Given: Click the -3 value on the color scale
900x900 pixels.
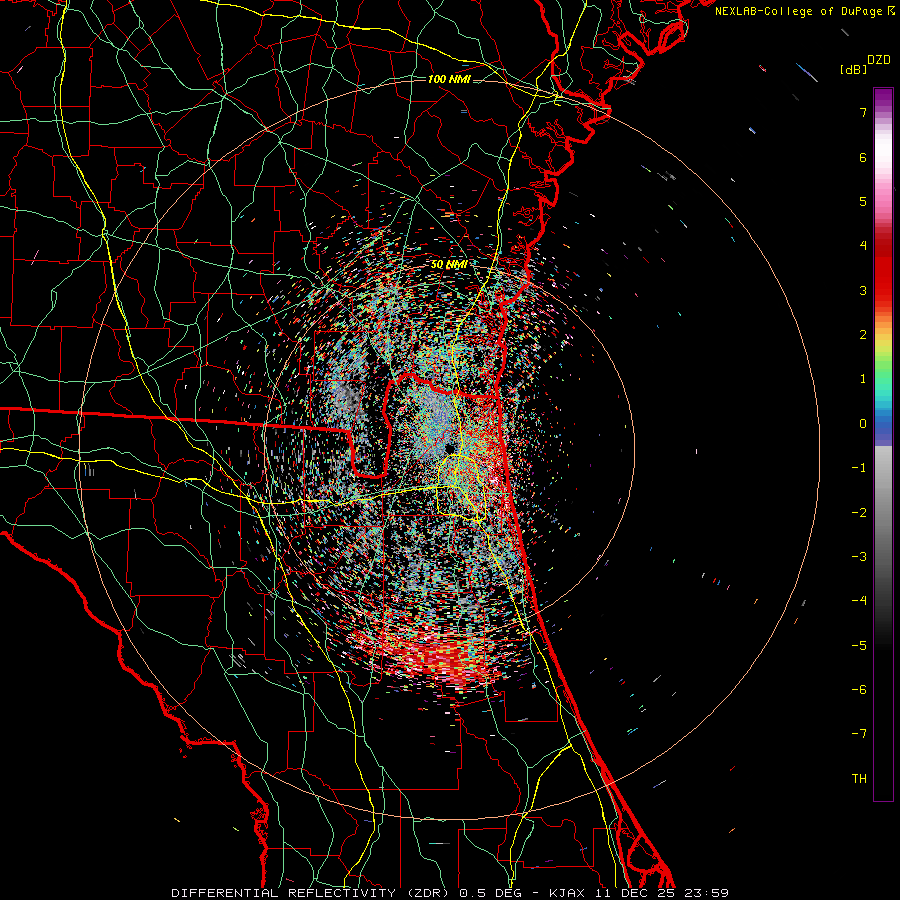Looking at the screenshot, I should (859, 557).
